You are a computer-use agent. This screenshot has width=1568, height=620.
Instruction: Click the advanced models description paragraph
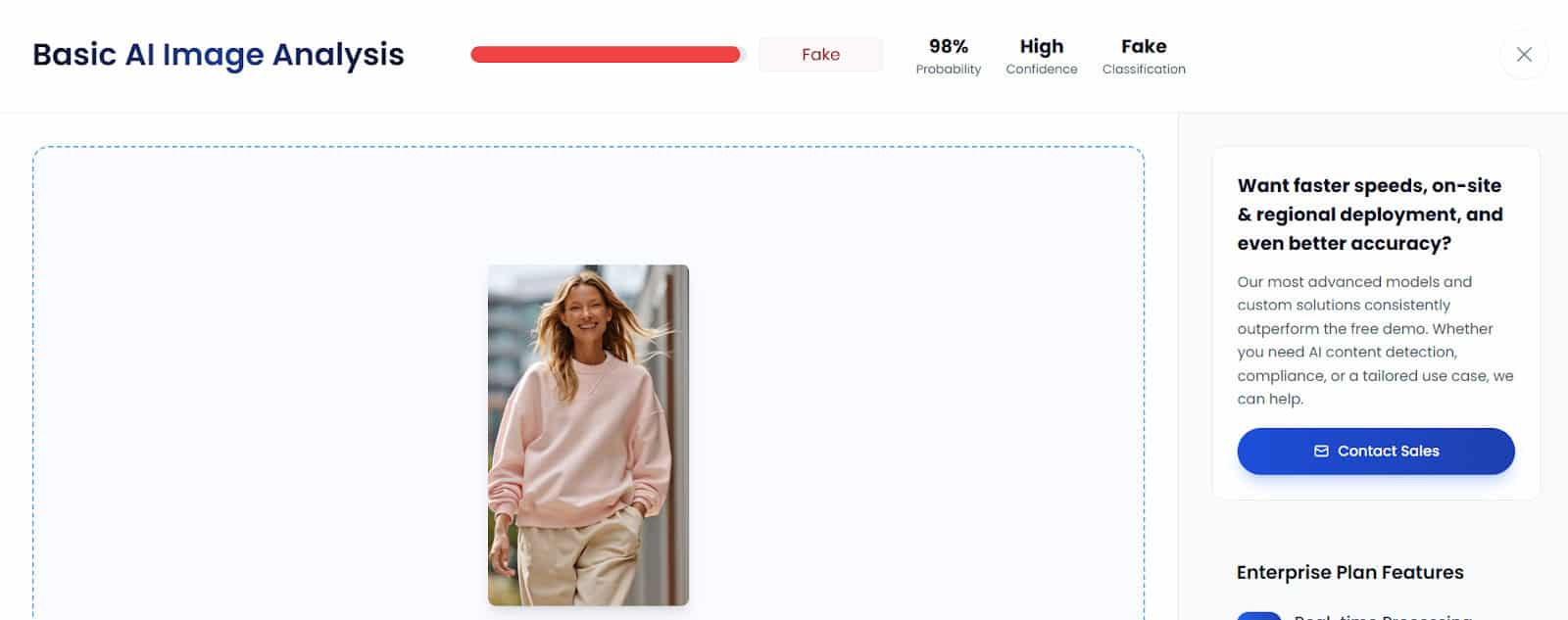(x=1375, y=340)
